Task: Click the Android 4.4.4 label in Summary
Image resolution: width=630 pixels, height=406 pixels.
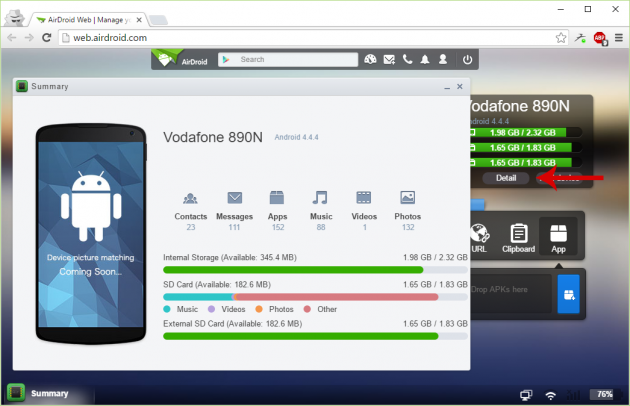Action: coord(297,137)
